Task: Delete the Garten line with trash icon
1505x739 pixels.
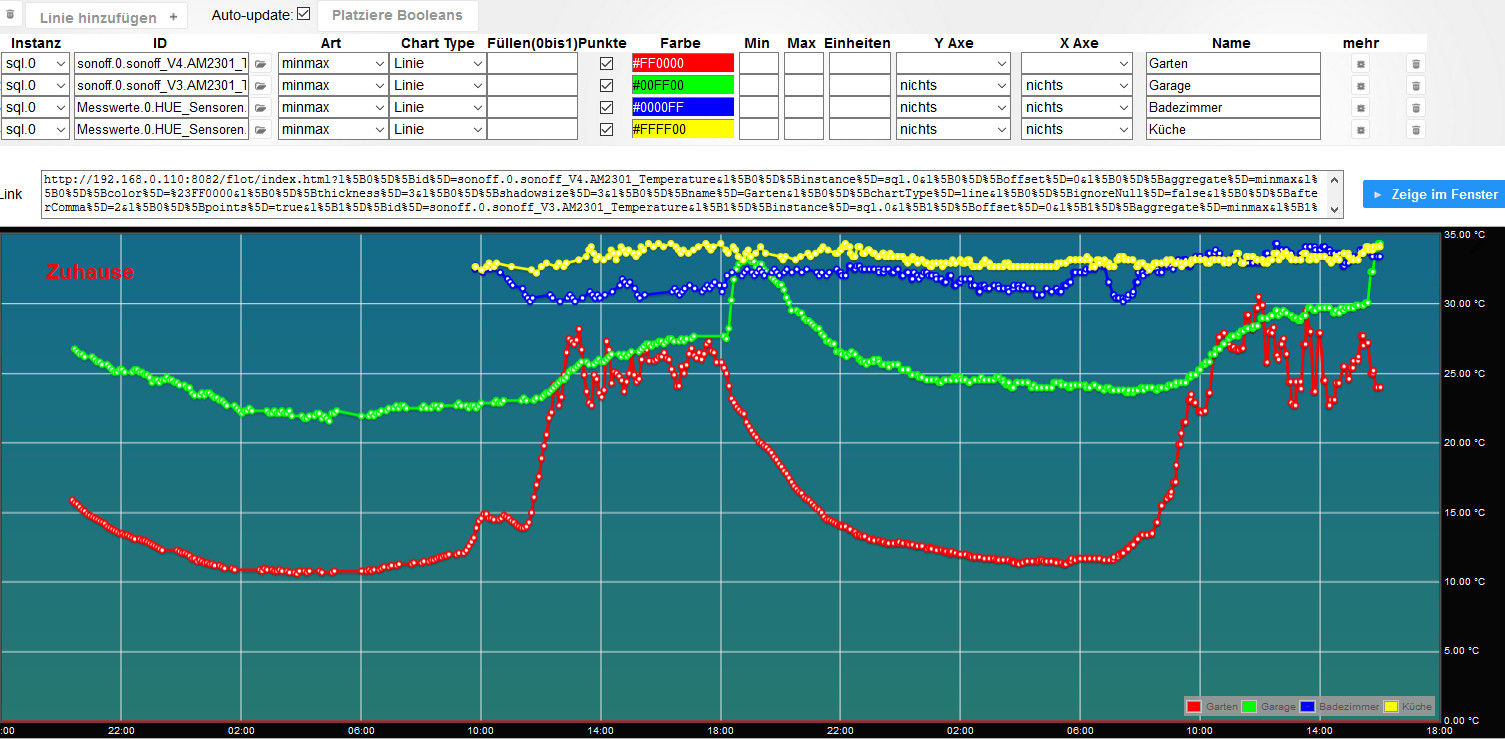Action: coord(1415,64)
